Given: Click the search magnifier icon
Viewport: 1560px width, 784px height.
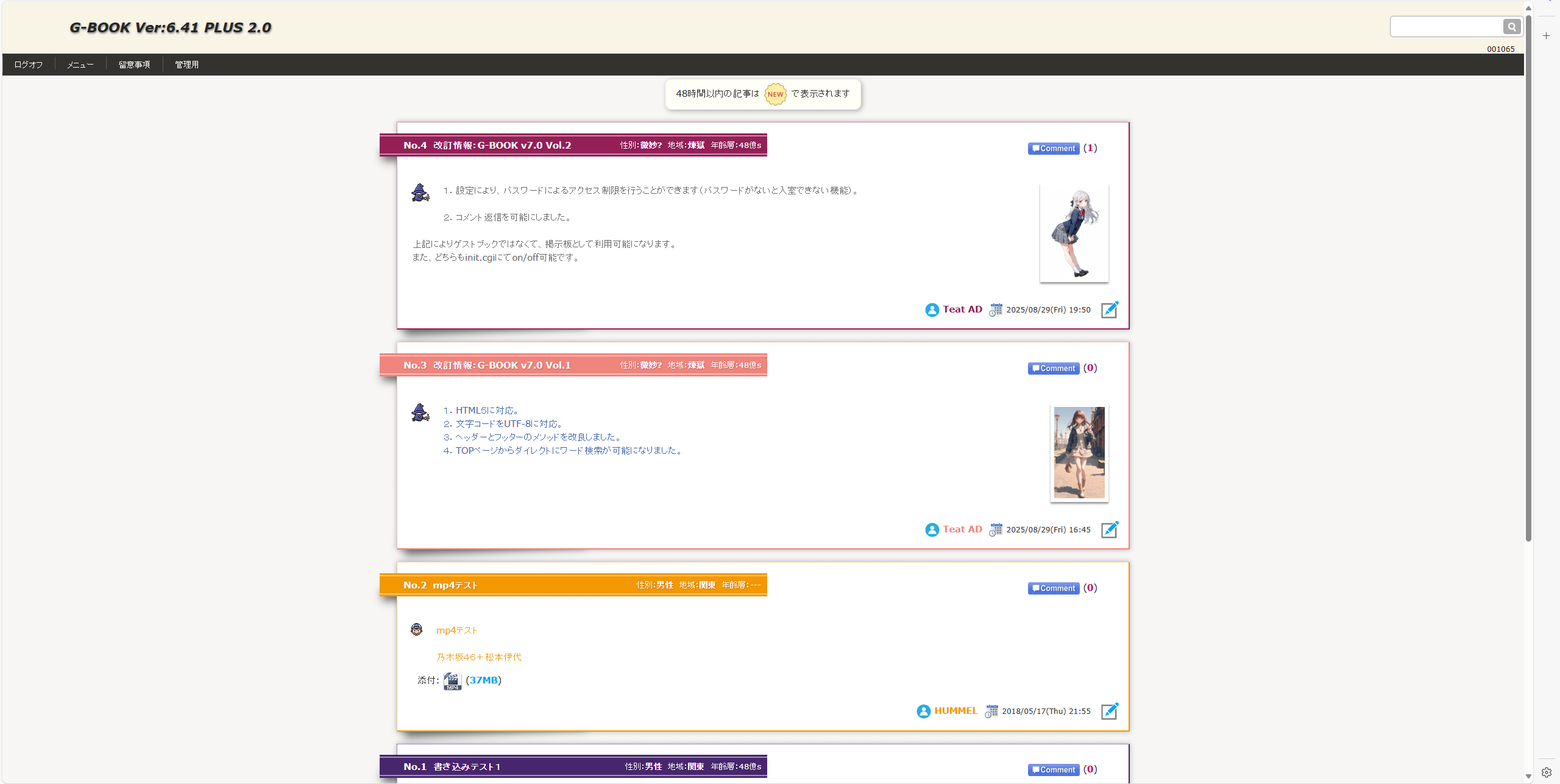Looking at the screenshot, I should [1511, 27].
